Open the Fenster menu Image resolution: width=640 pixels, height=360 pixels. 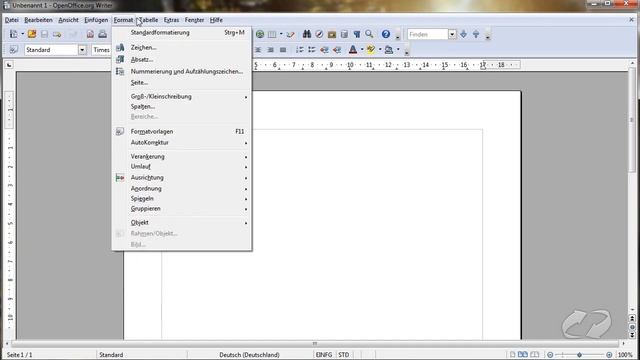pos(194,20)
